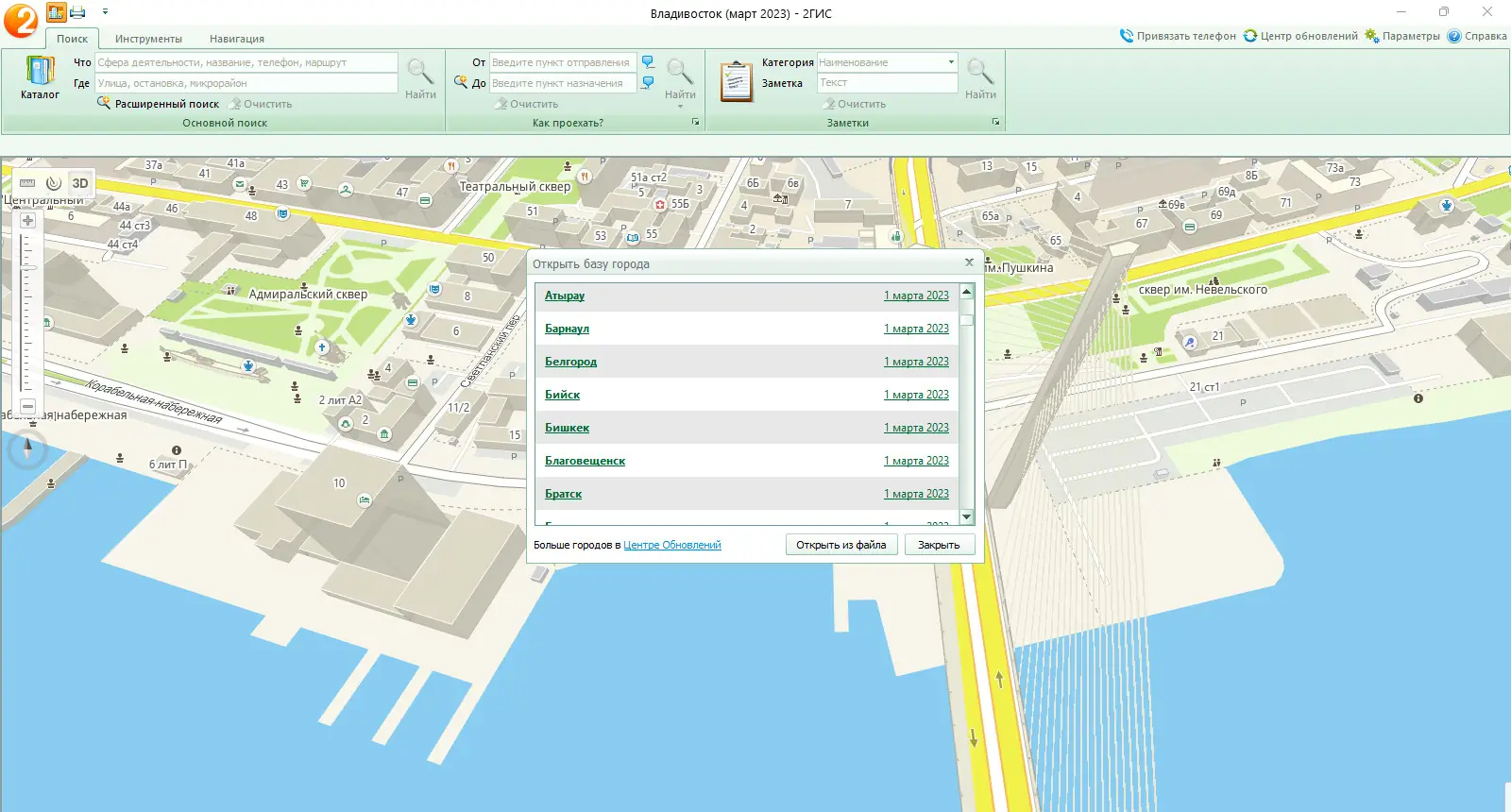Click the info icon near 6 лит П
The width and height of the screenshot is (1511, 812).
point(177,450)
